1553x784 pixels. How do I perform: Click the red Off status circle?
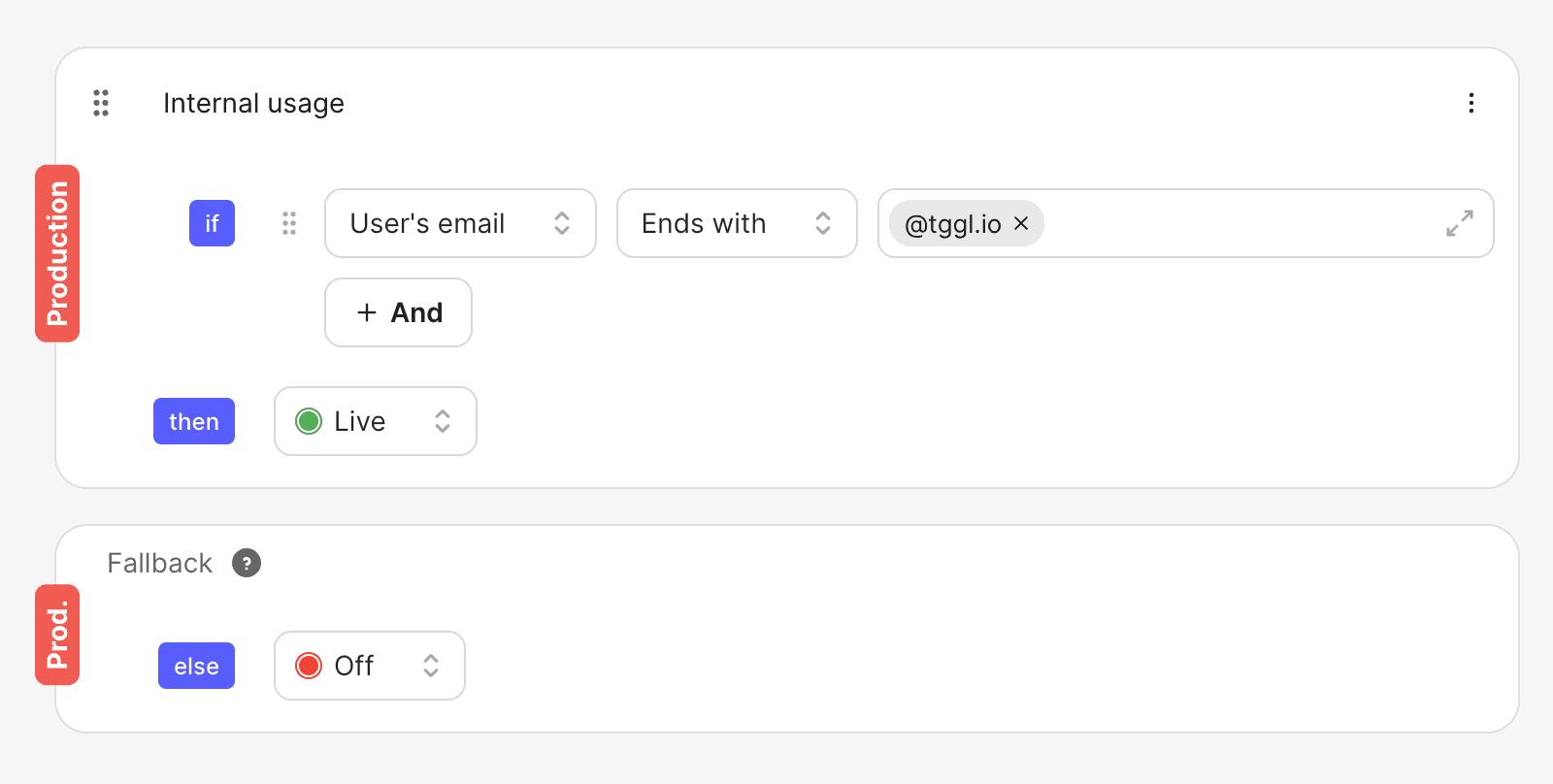coord(309,666)
